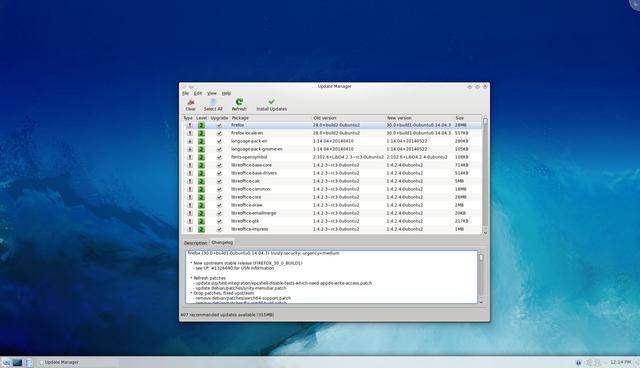Open the View menu
Viewport: 640px width, 368px height.
[x=212, y=93]
